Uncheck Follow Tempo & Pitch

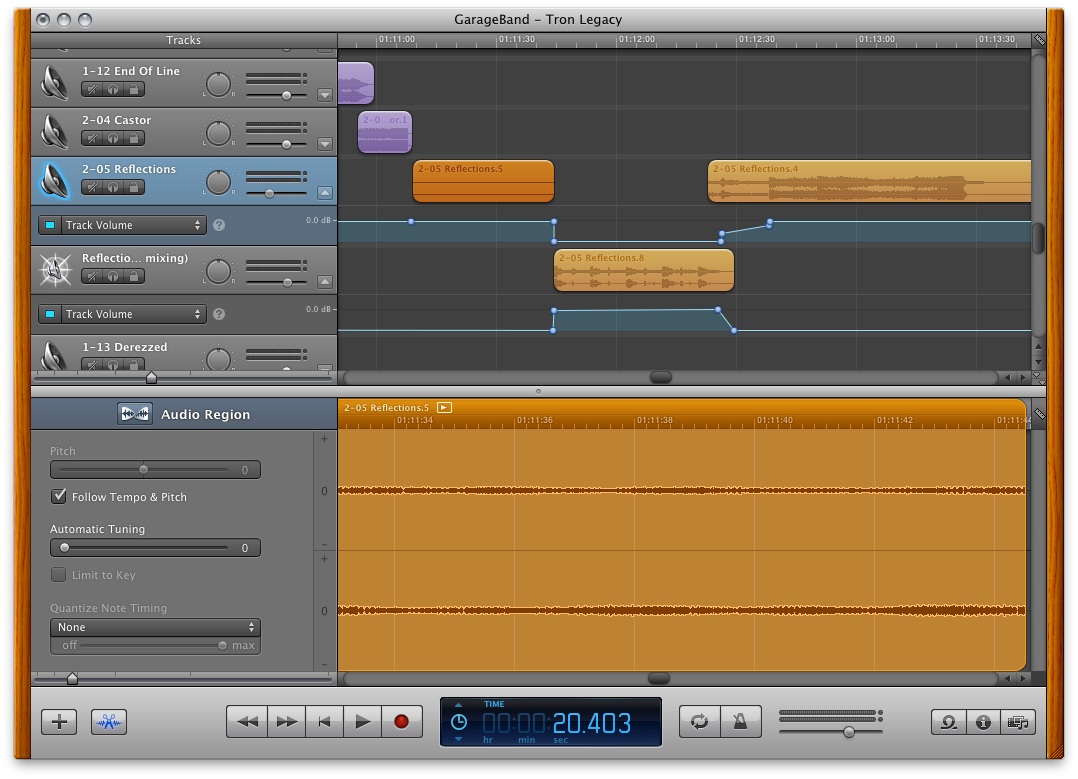(x=59, y=496)
